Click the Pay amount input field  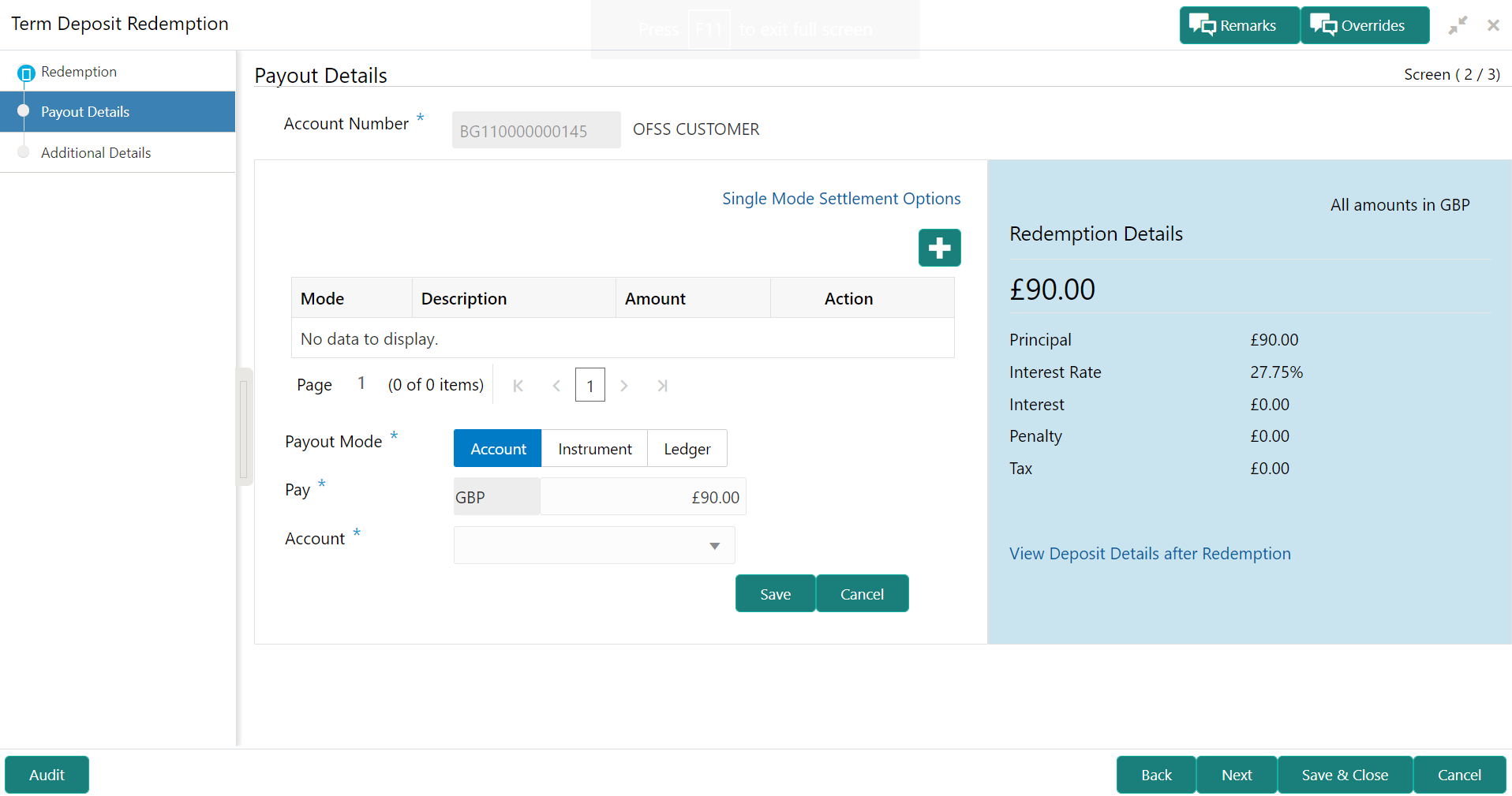tap(643, 497)
